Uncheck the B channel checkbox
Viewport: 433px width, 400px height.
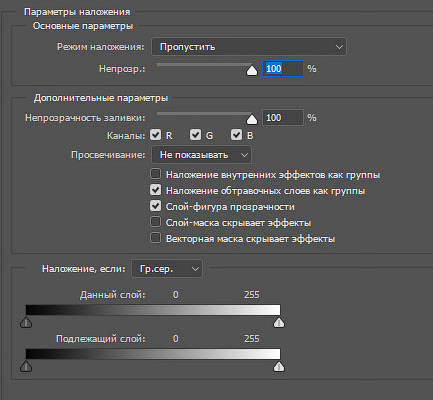tap(237, 135)
